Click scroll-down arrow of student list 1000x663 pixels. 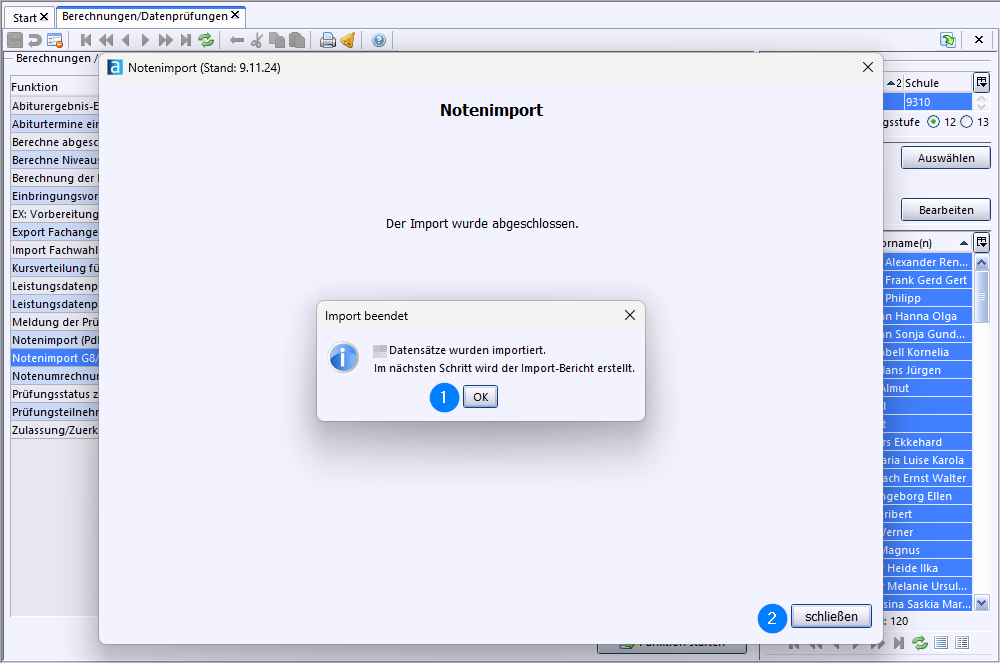point(982,602)
